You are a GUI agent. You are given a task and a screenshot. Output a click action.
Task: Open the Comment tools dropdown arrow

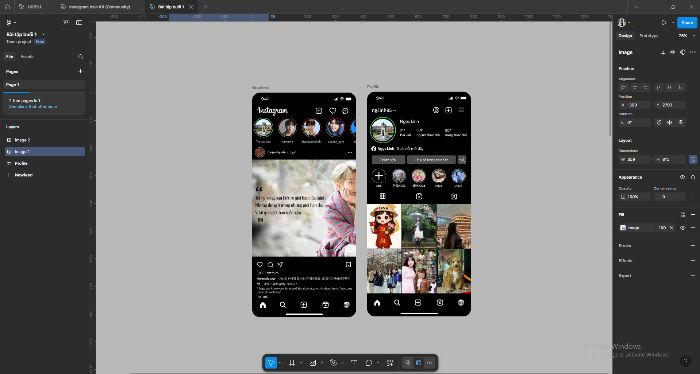378,363
